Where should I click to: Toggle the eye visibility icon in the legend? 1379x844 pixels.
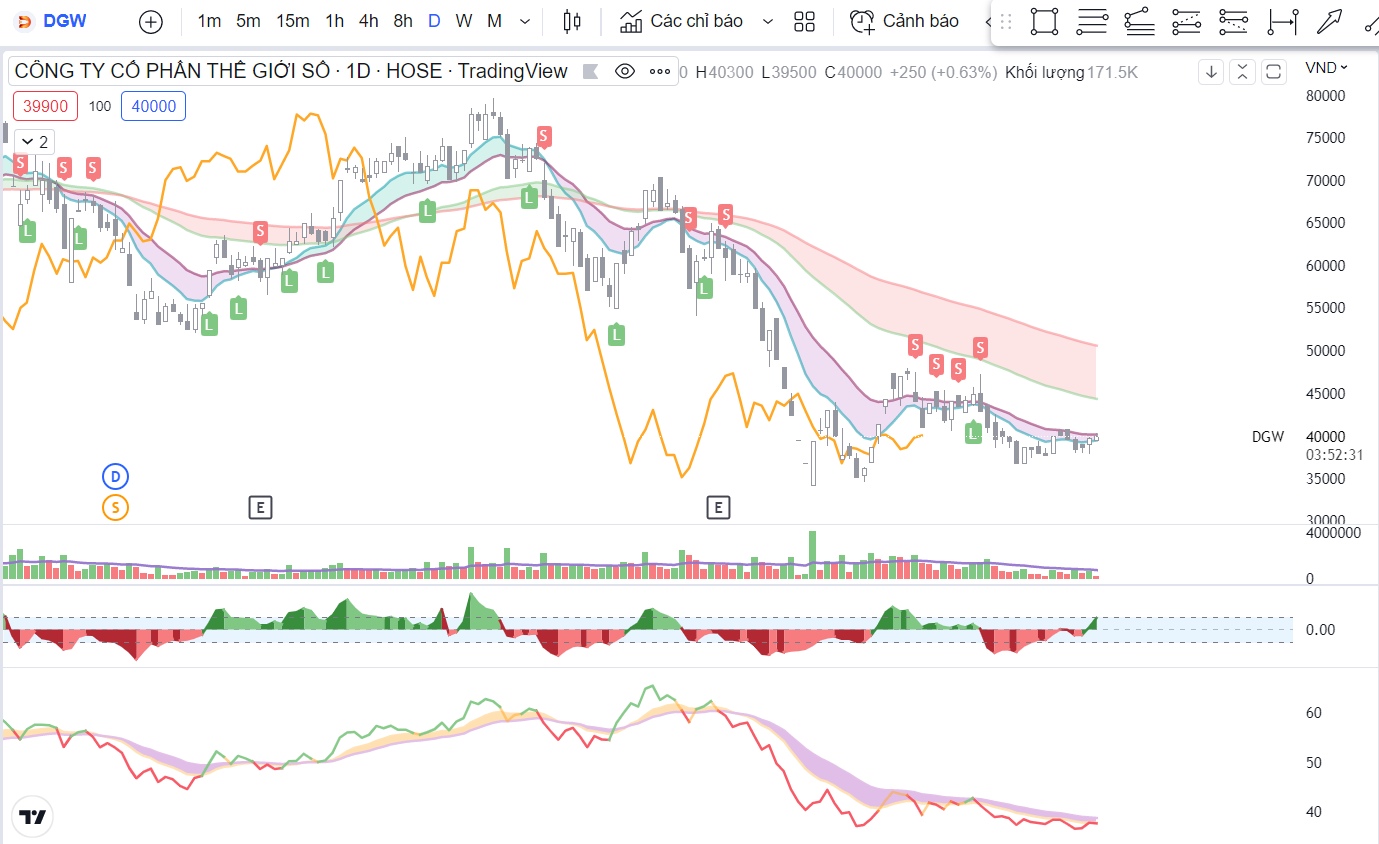pyautogui.click(x=625, y=71)
